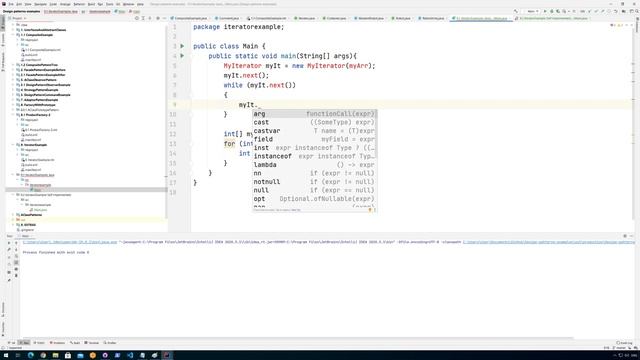Select the 'nn' completion suggestion
The image size is (640, 360).
314,173
